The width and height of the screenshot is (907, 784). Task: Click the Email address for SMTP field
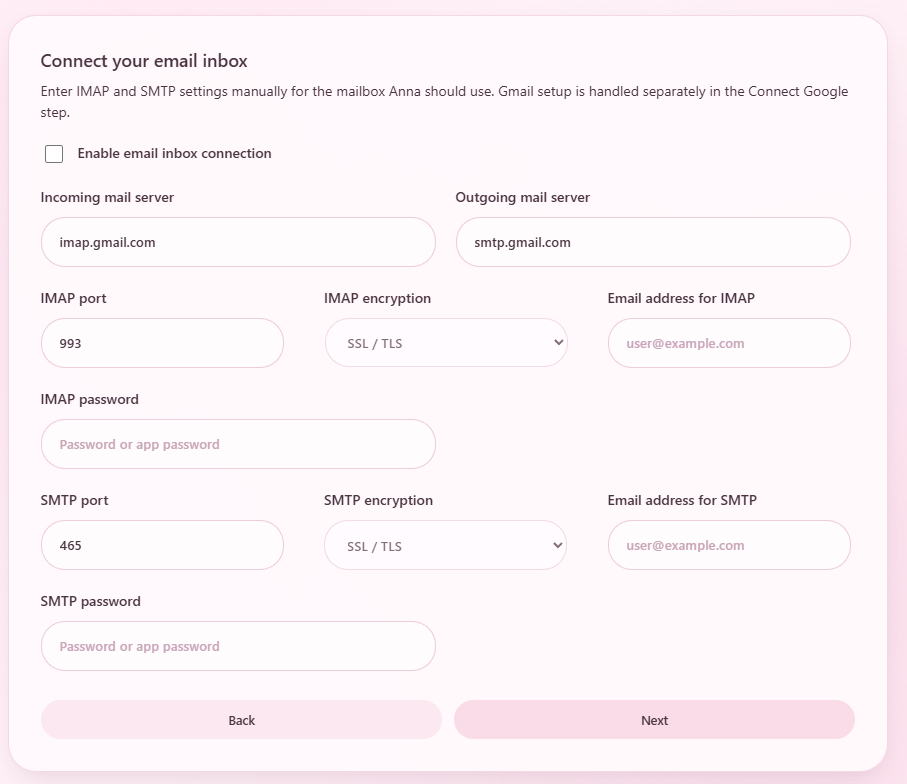[728, 545]
